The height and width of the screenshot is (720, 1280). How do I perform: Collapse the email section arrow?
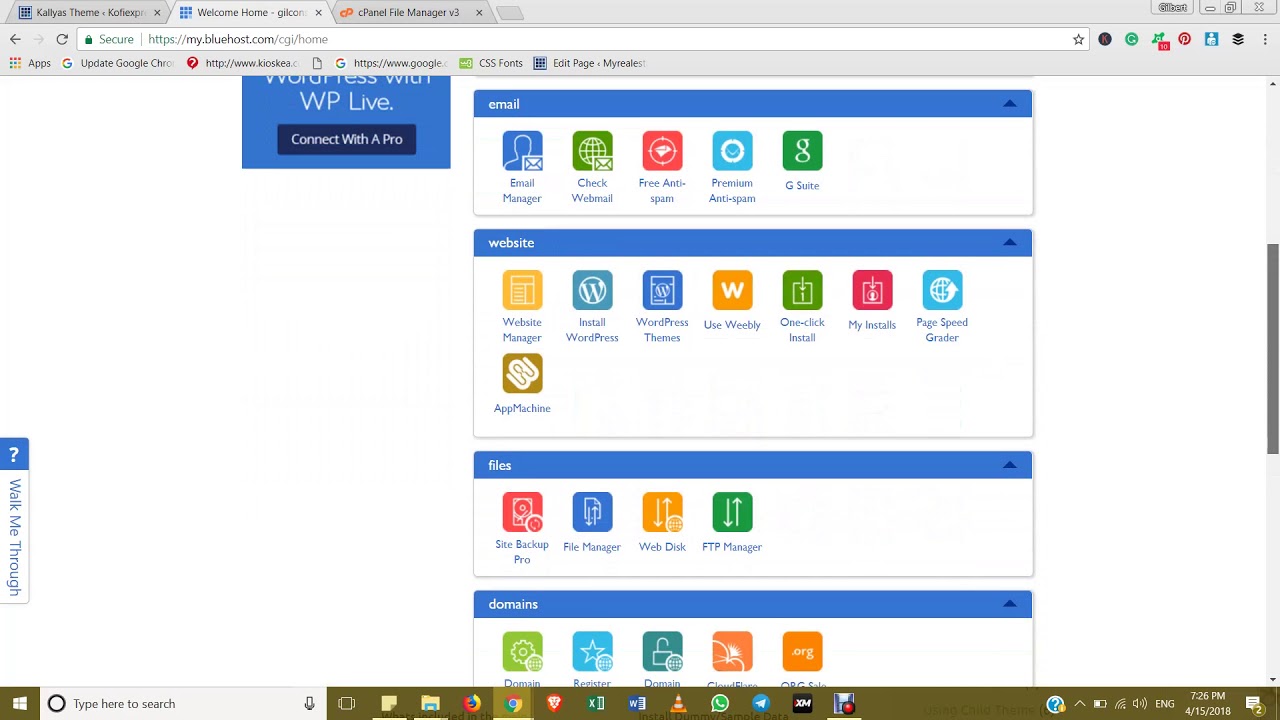pyautogui.click(x=1010, y=104)
